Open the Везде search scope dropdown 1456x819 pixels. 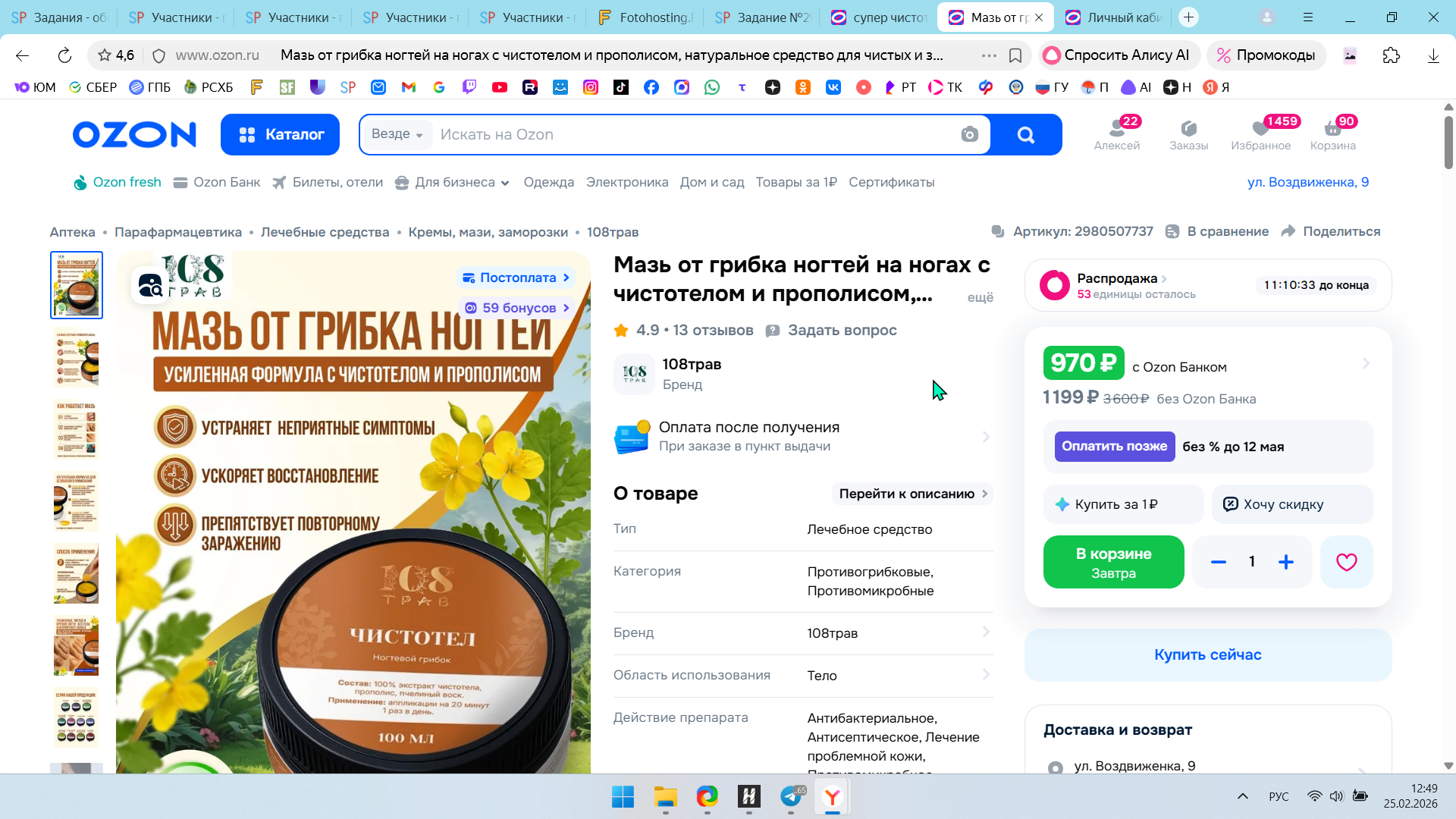click(397, 134)
